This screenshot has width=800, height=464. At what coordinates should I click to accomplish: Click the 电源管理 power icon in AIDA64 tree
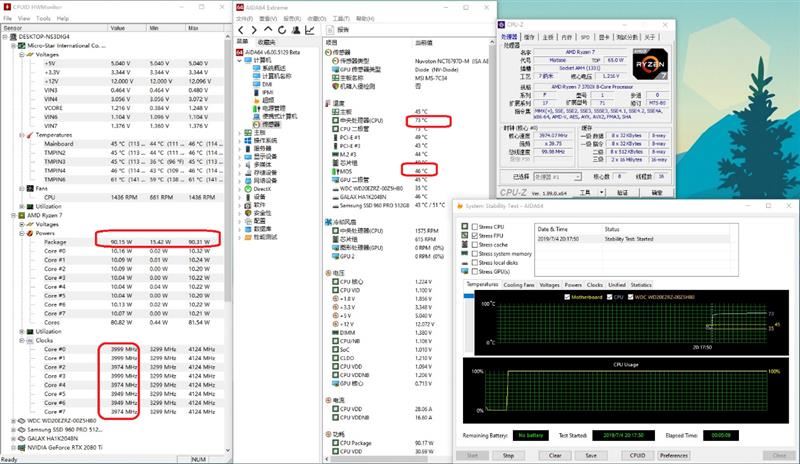pos(256,108)
